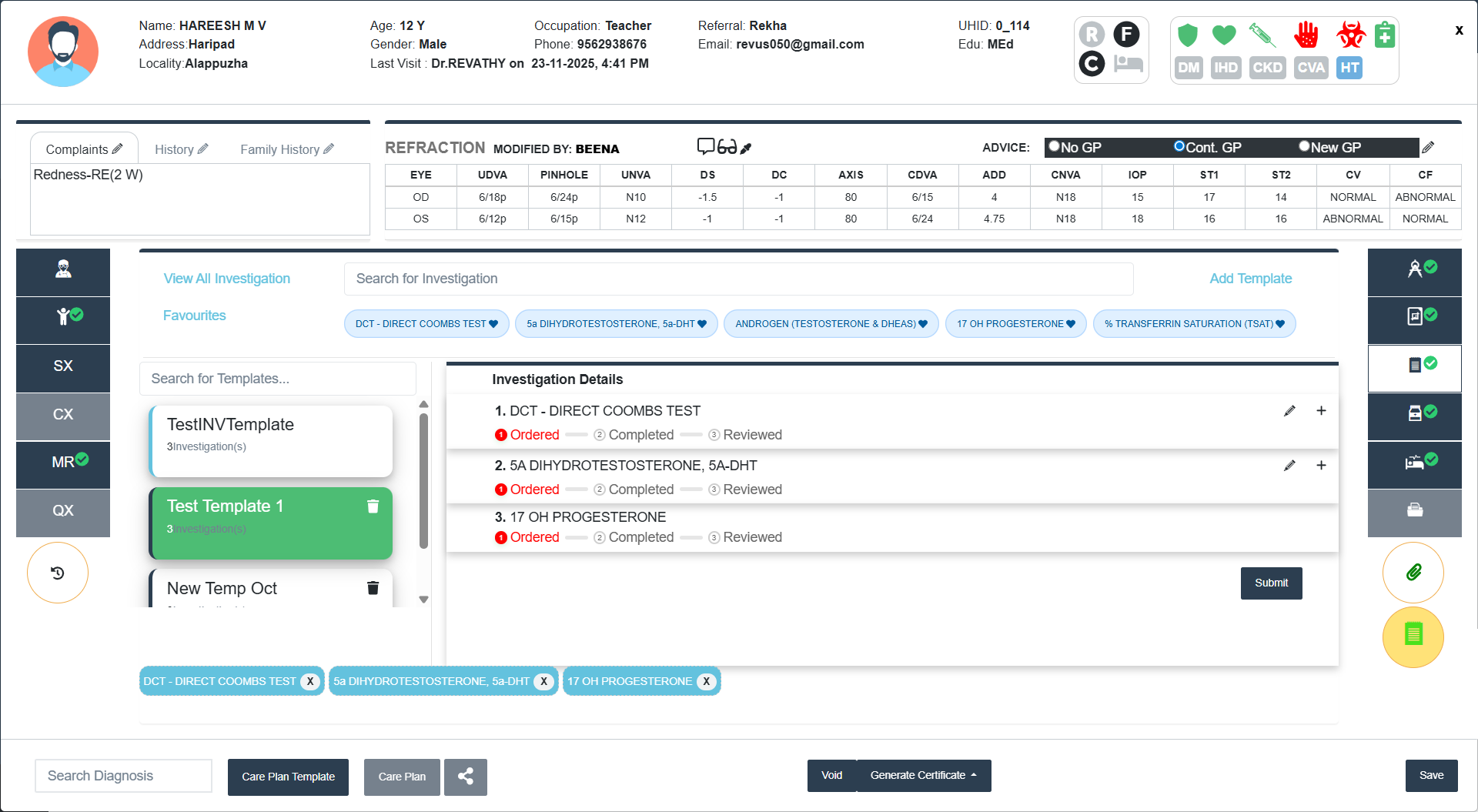1478x812 pixels.
Task: Open the History tab
Action: pyautogui.click(x=181, y=149)
